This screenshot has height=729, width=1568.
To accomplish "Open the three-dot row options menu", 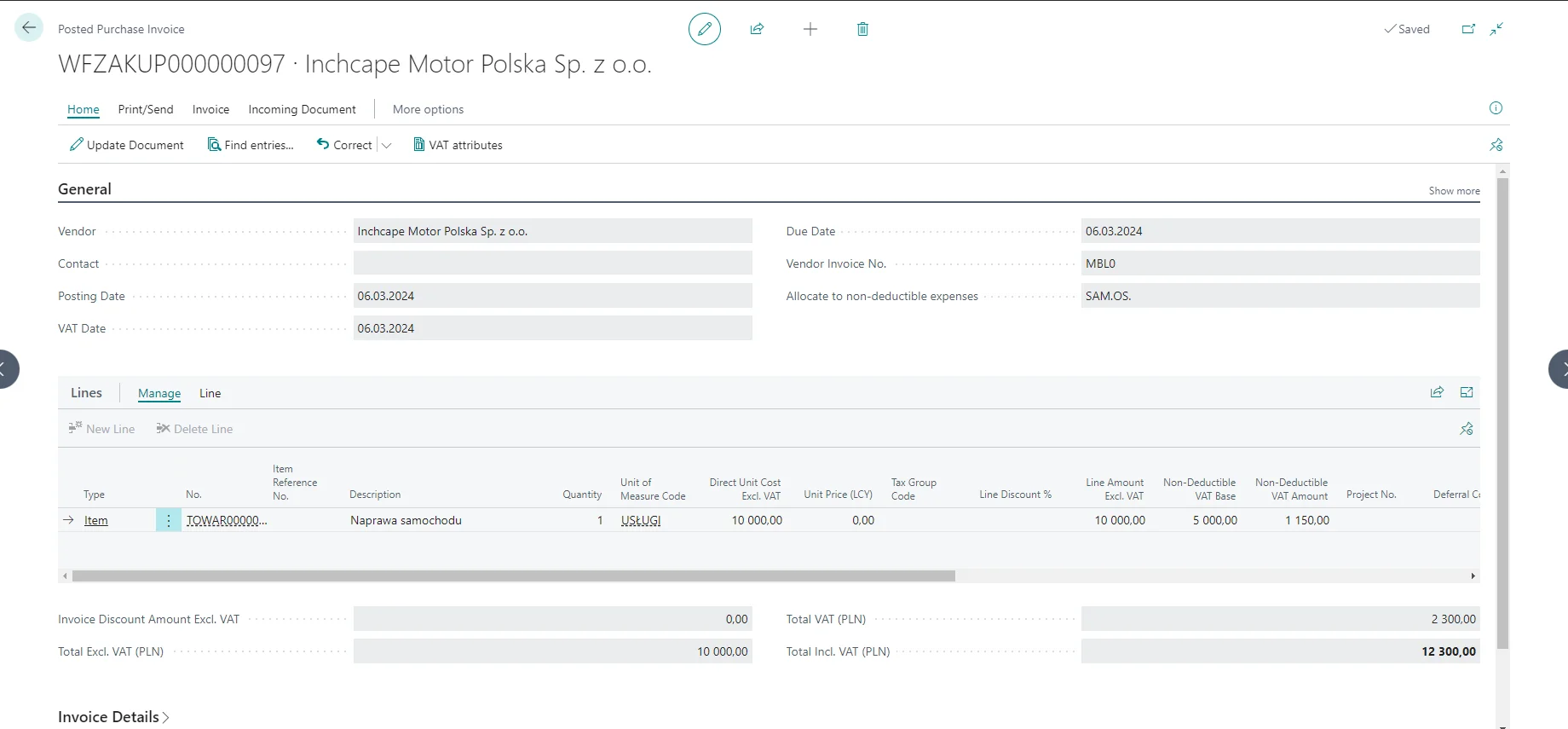I will 169,520.
